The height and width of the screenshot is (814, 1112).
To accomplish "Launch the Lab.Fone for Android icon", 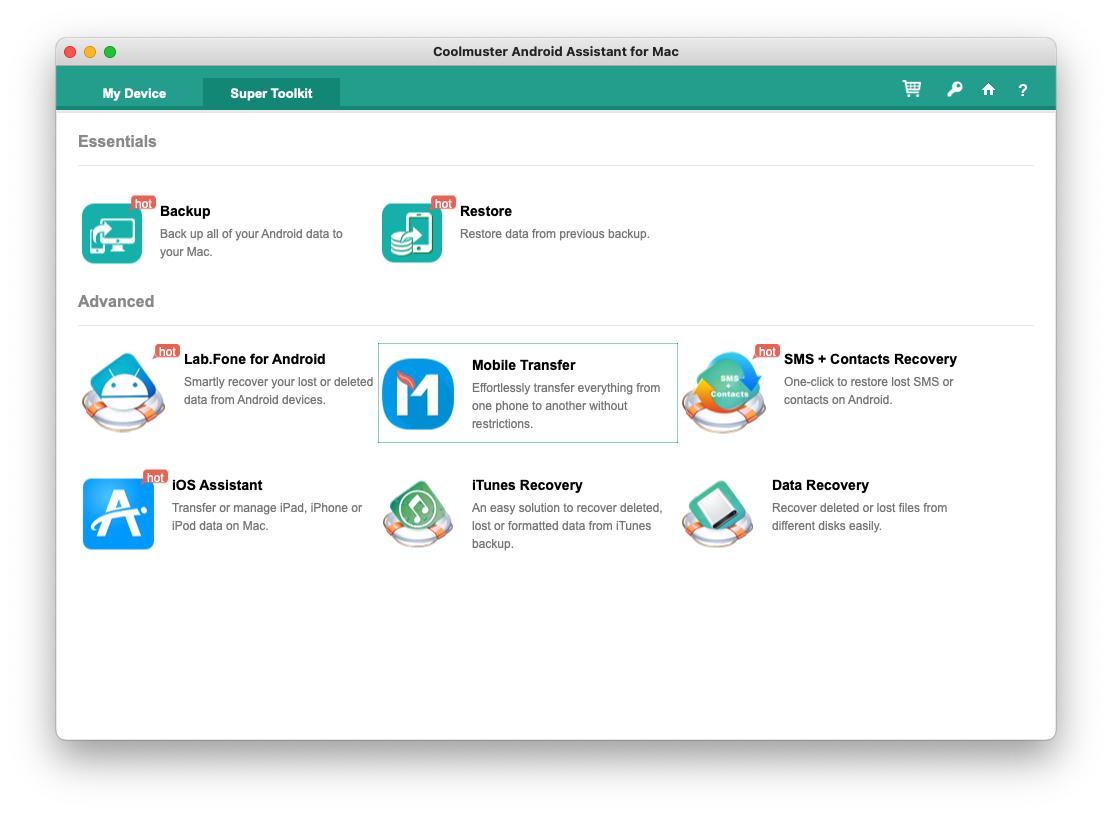I will click(123, 392).
